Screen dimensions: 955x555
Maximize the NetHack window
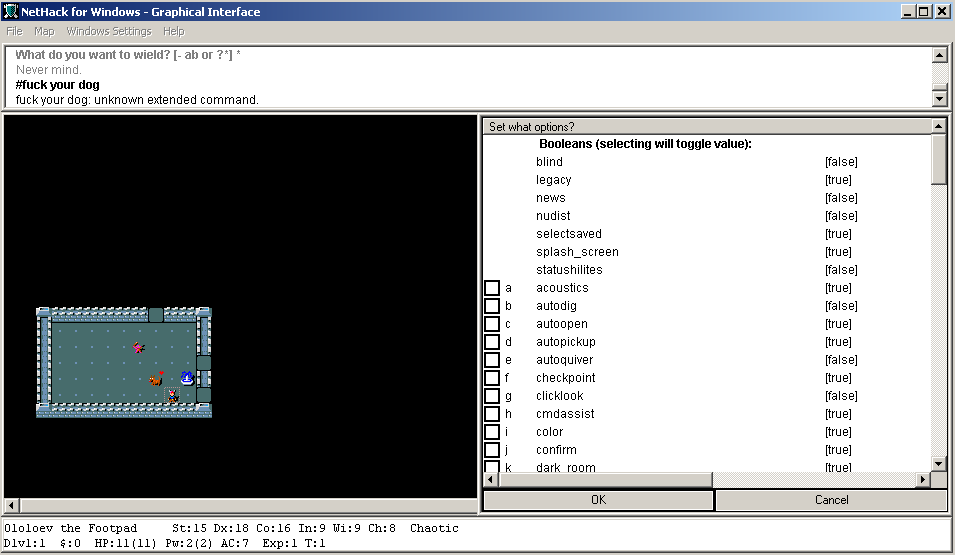pos(924,12)
